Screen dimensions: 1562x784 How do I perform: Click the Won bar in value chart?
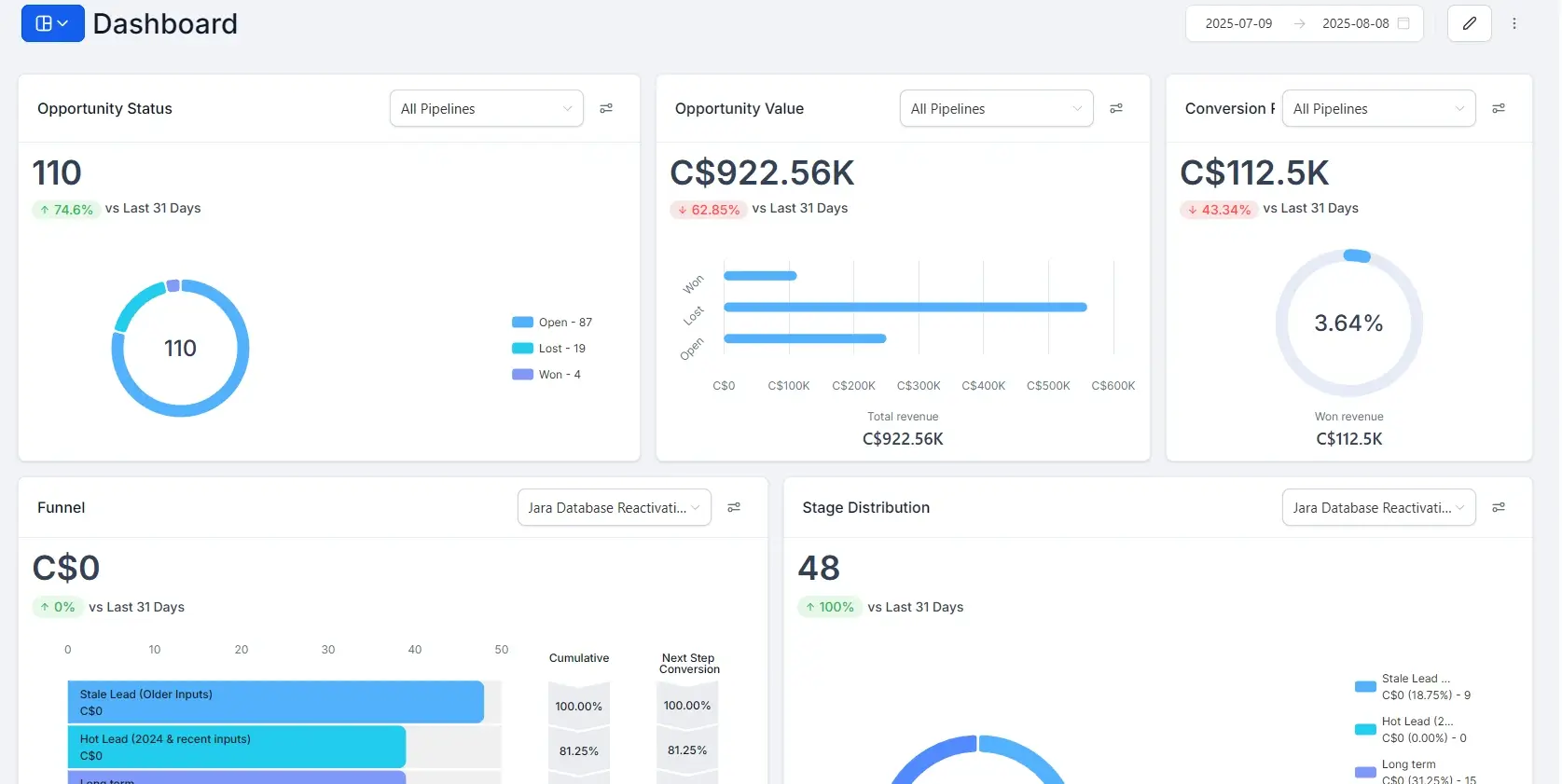tap(760, 276)
